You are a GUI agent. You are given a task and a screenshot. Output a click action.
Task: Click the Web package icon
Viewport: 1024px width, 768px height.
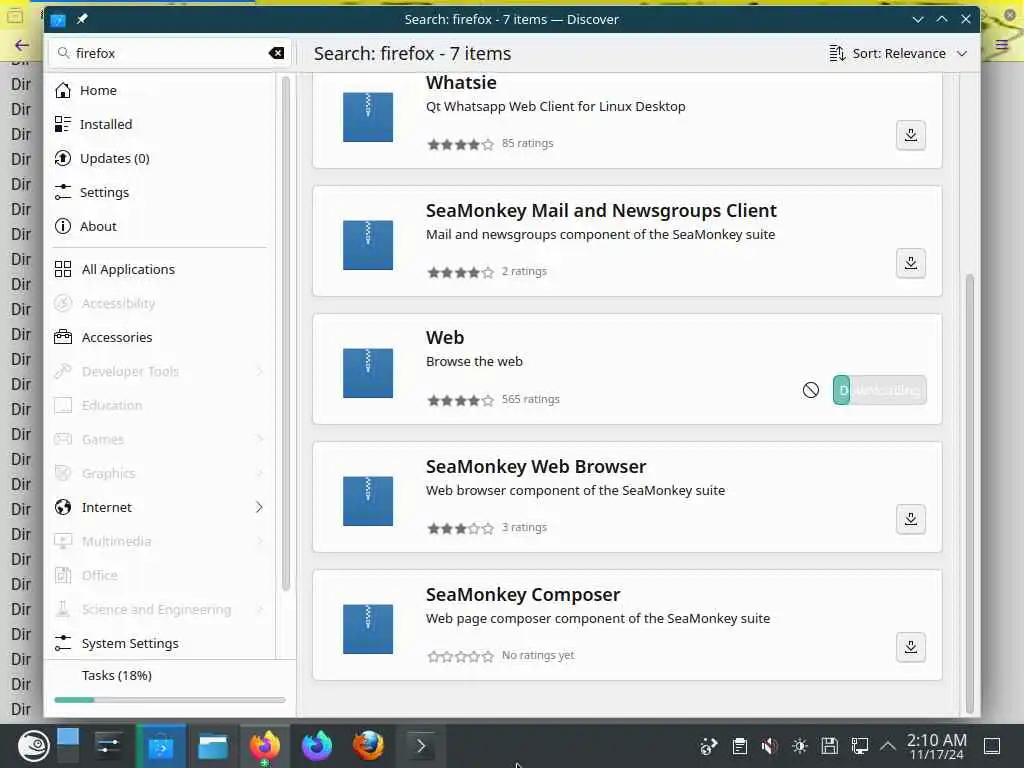click(368, 373)
